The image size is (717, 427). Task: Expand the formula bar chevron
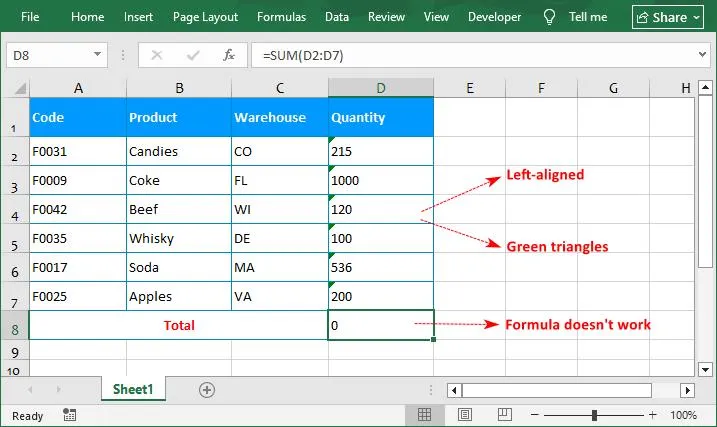tap(702, 55)
